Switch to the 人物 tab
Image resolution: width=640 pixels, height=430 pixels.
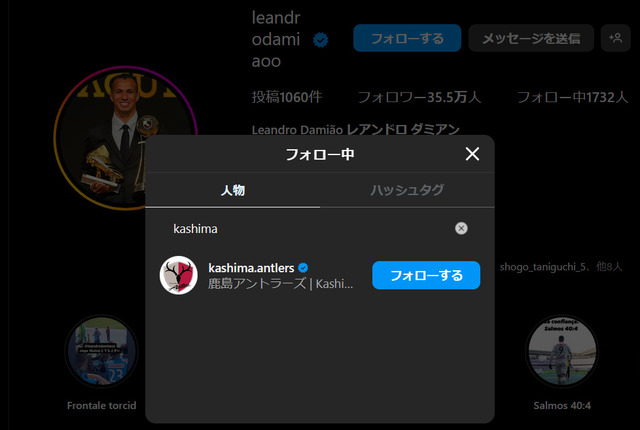click(x=233, y=190)
